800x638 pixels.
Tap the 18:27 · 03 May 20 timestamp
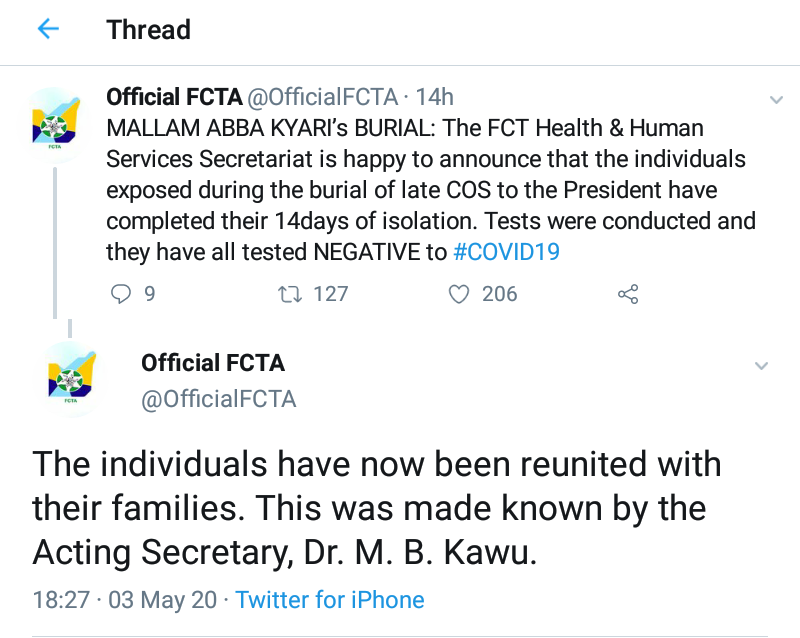tap(124, 600)
